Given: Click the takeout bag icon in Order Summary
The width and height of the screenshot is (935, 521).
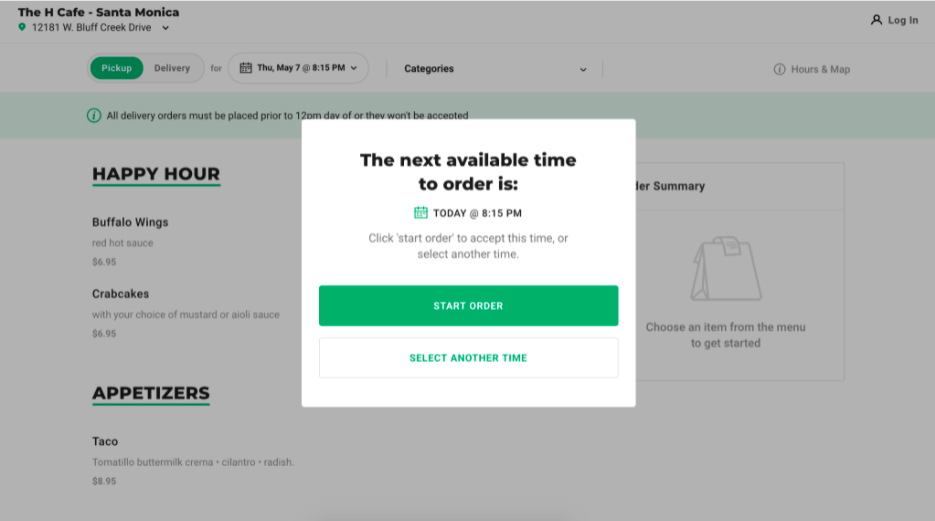Looking at the screenshot, I should click(726, 269).
